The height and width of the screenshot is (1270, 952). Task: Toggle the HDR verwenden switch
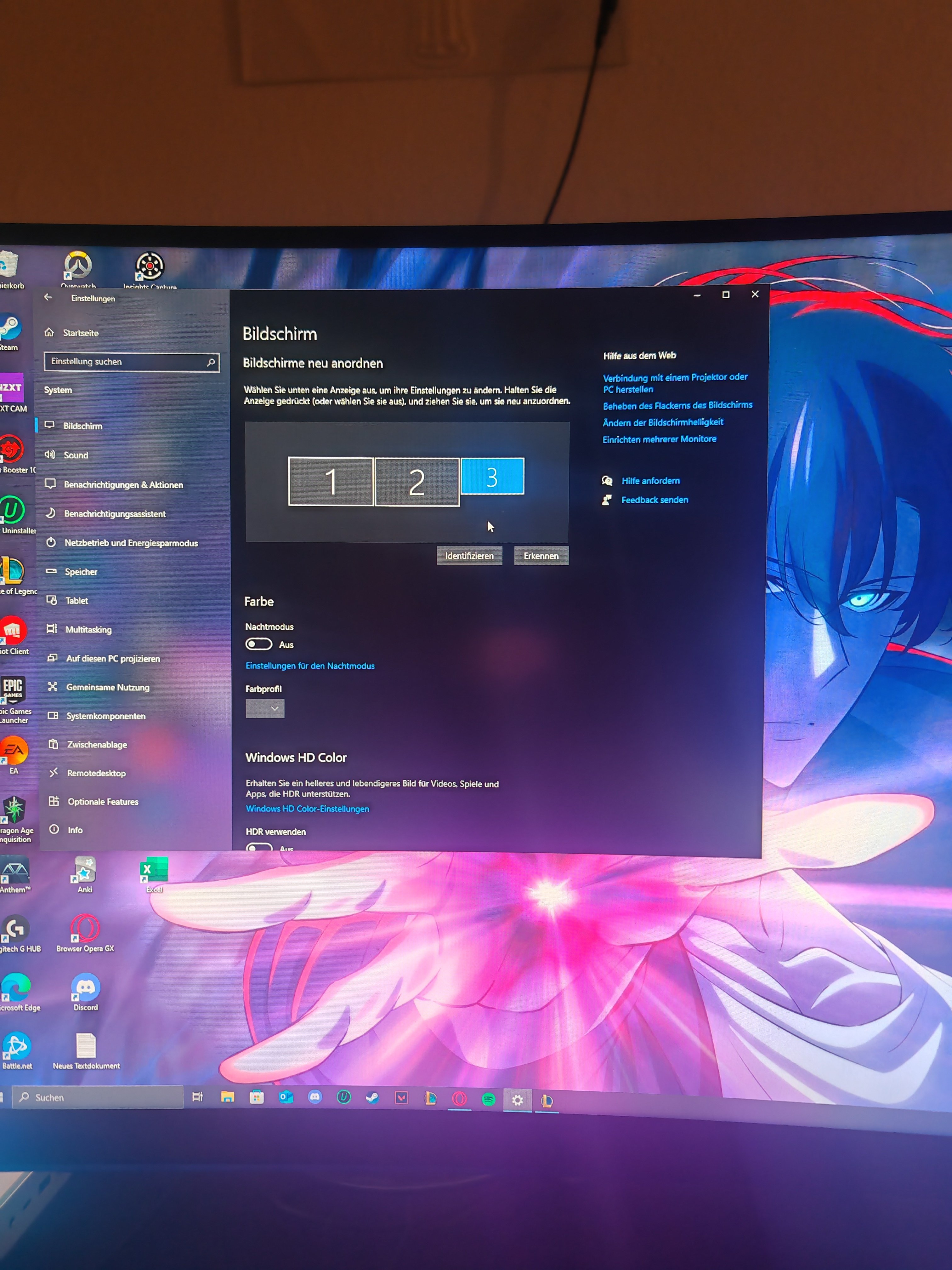259,847
